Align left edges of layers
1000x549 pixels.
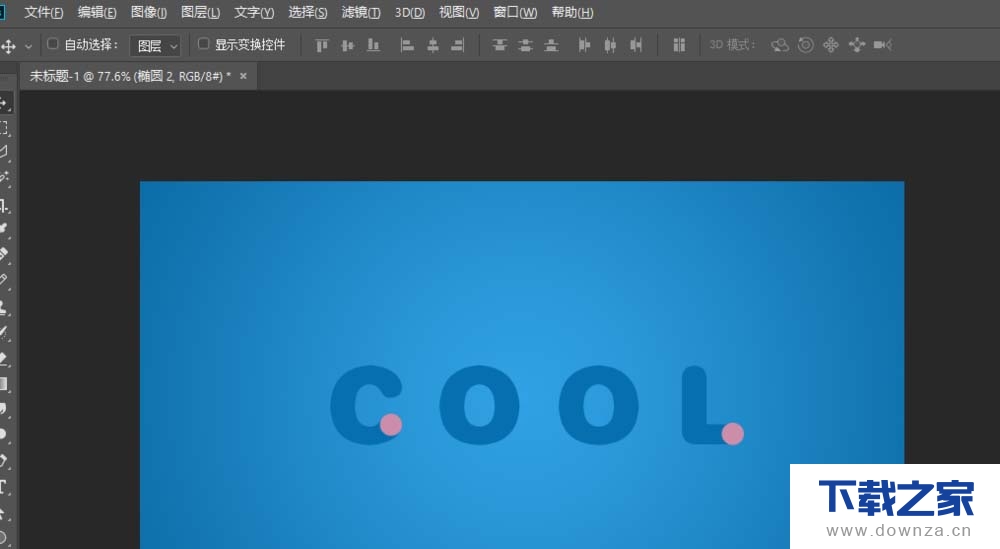pos(407,45)
